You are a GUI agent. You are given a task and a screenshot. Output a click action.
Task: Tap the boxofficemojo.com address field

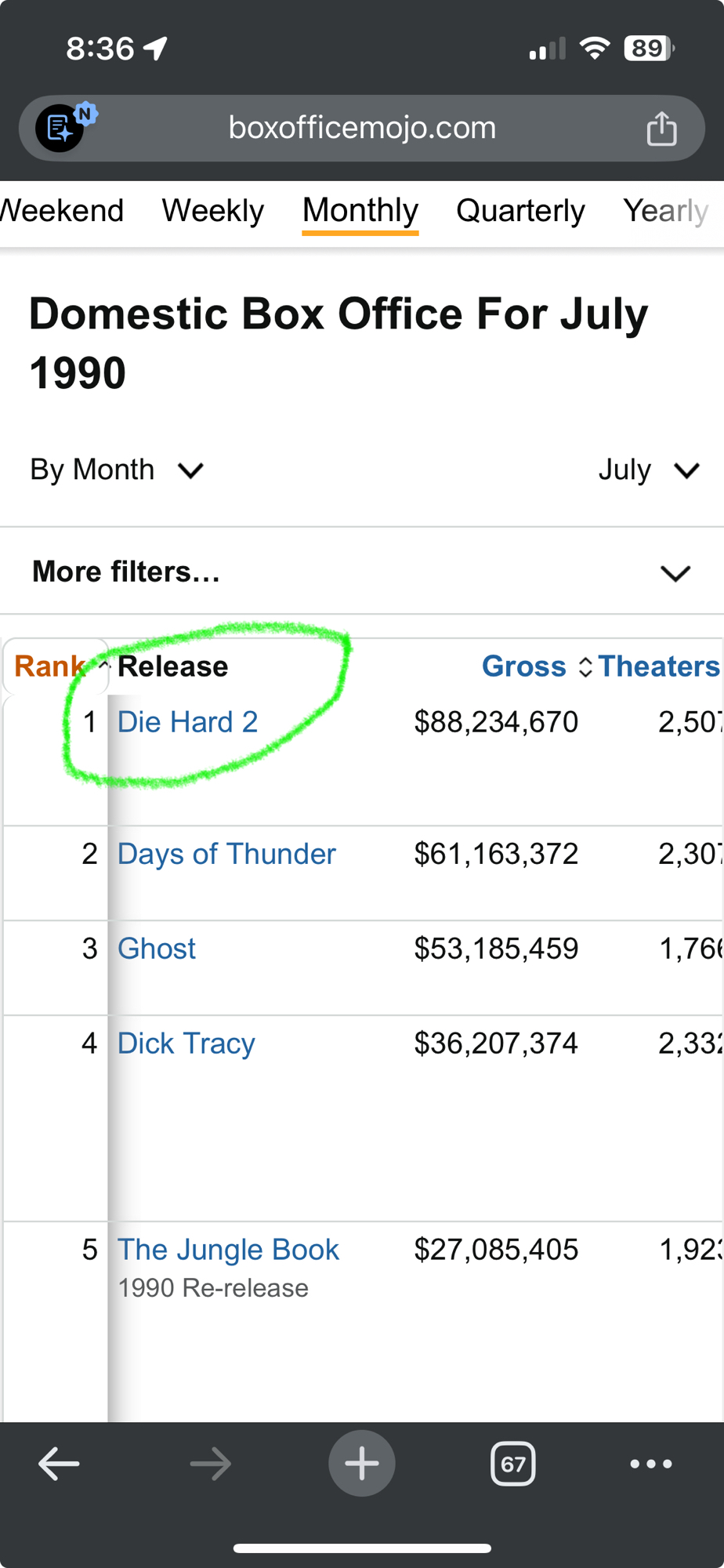pos(362,128)
